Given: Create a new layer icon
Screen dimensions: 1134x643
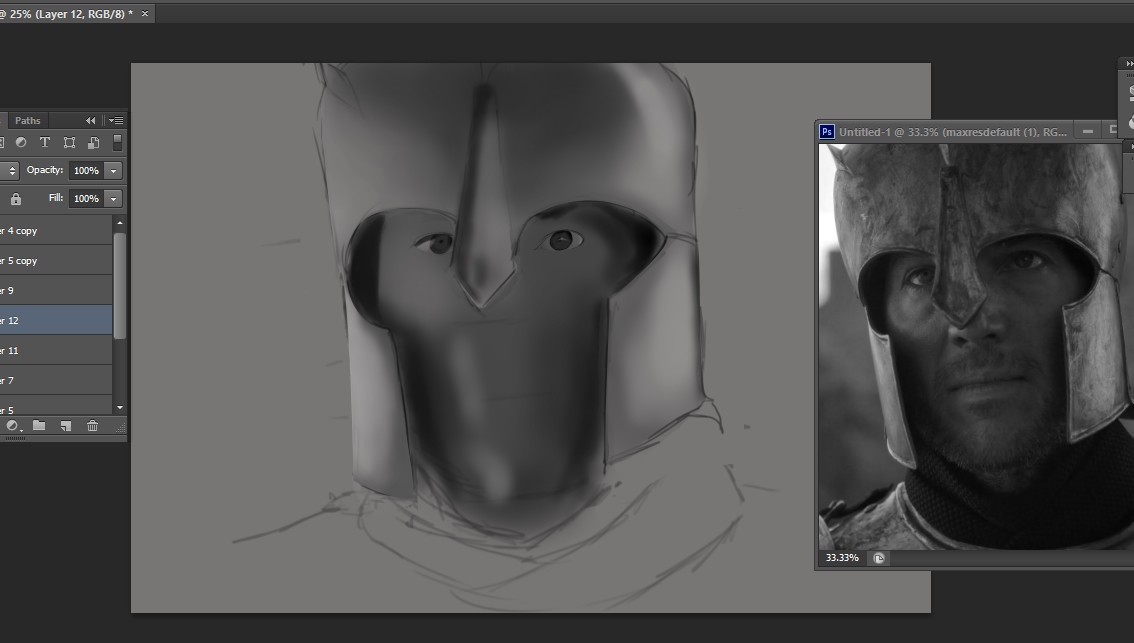Looking at the screenshot, I should [x=66, y=426].
